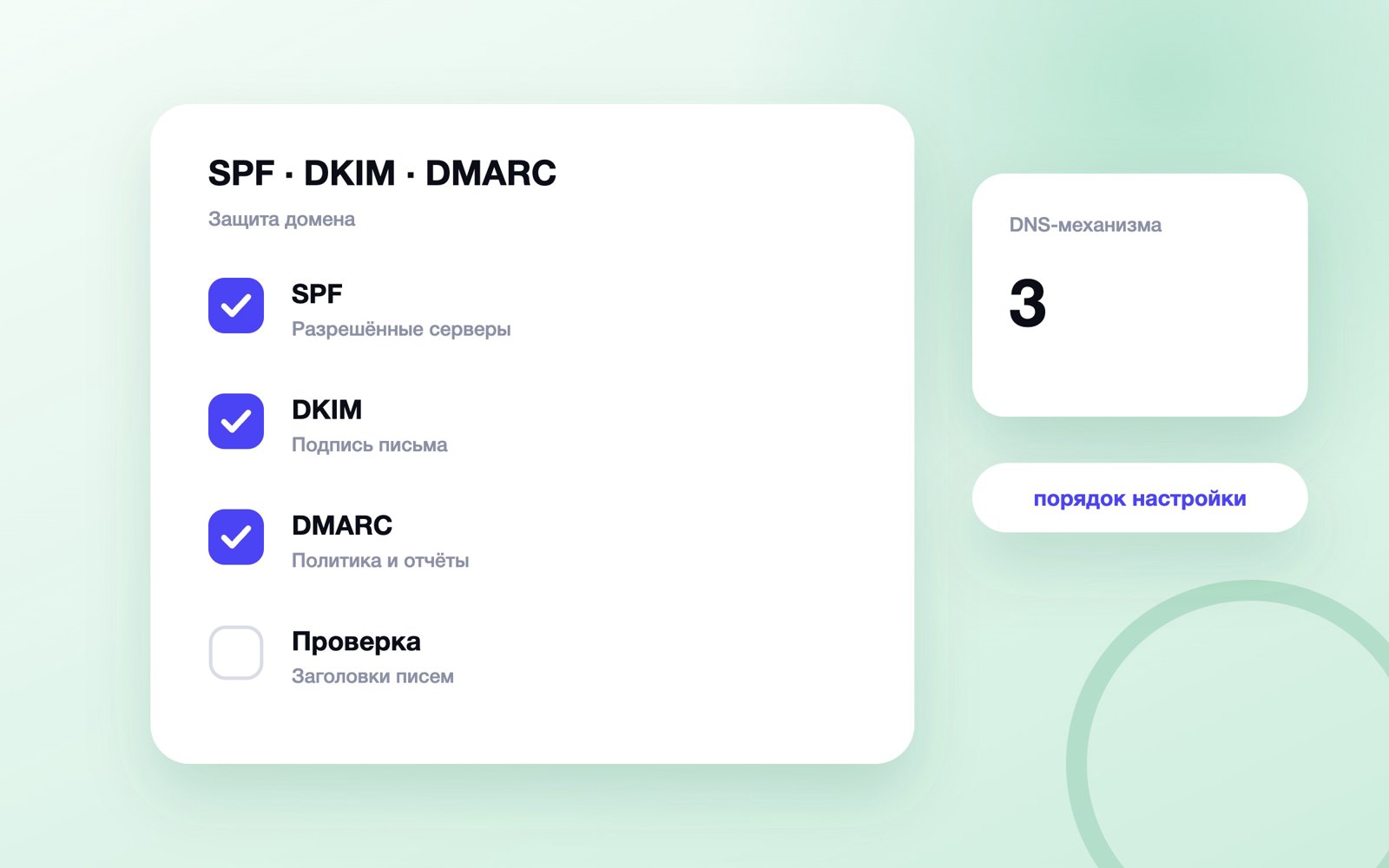
Task: Click the Защита домена subtitle
Action: [x=281, y=219]
